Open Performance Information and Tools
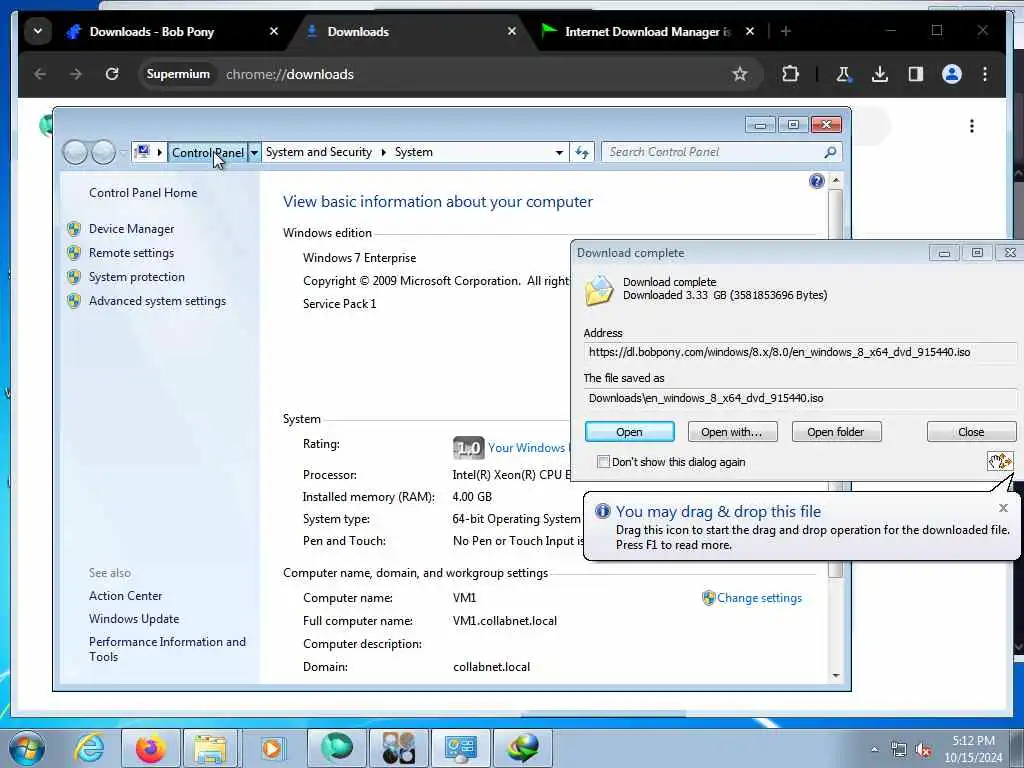The image size is (1024, 768). [x=167, y=649]
